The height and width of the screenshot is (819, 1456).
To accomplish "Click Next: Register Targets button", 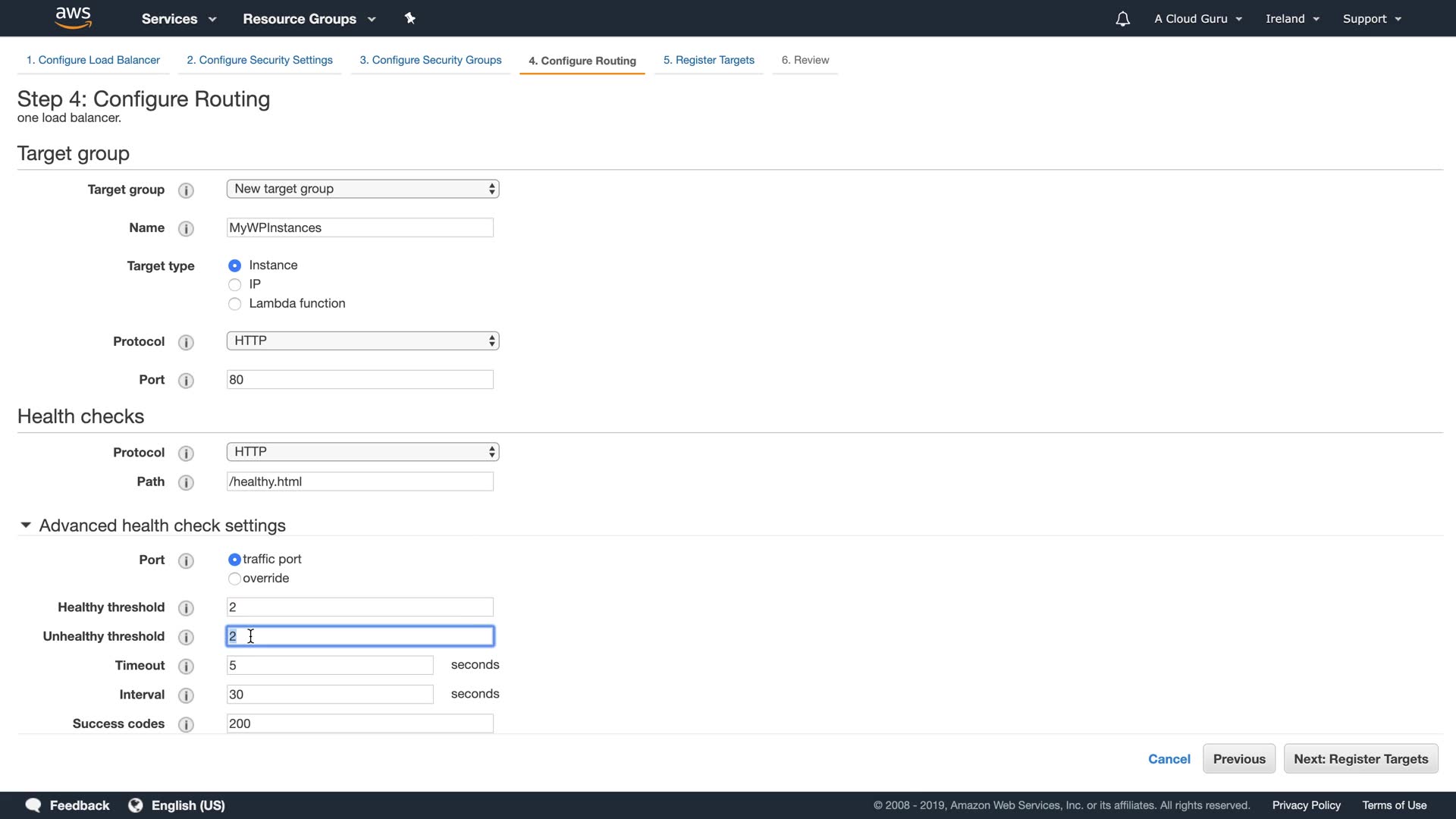I will 1360,759.
